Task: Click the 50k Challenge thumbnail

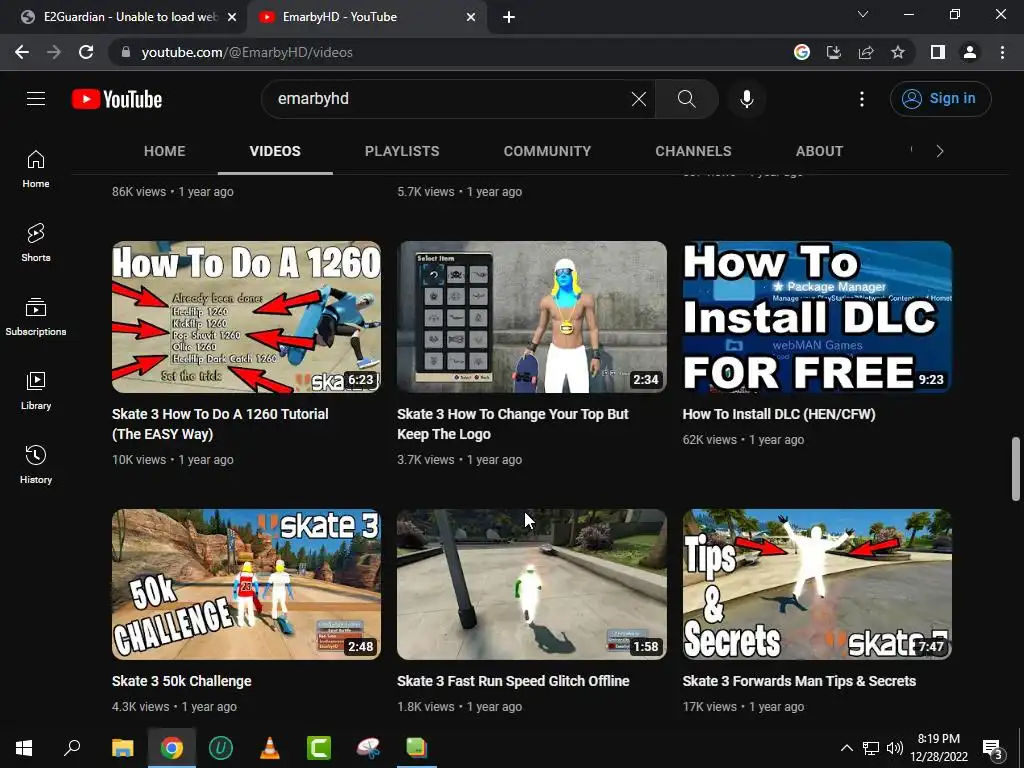Action: (246, 584)
